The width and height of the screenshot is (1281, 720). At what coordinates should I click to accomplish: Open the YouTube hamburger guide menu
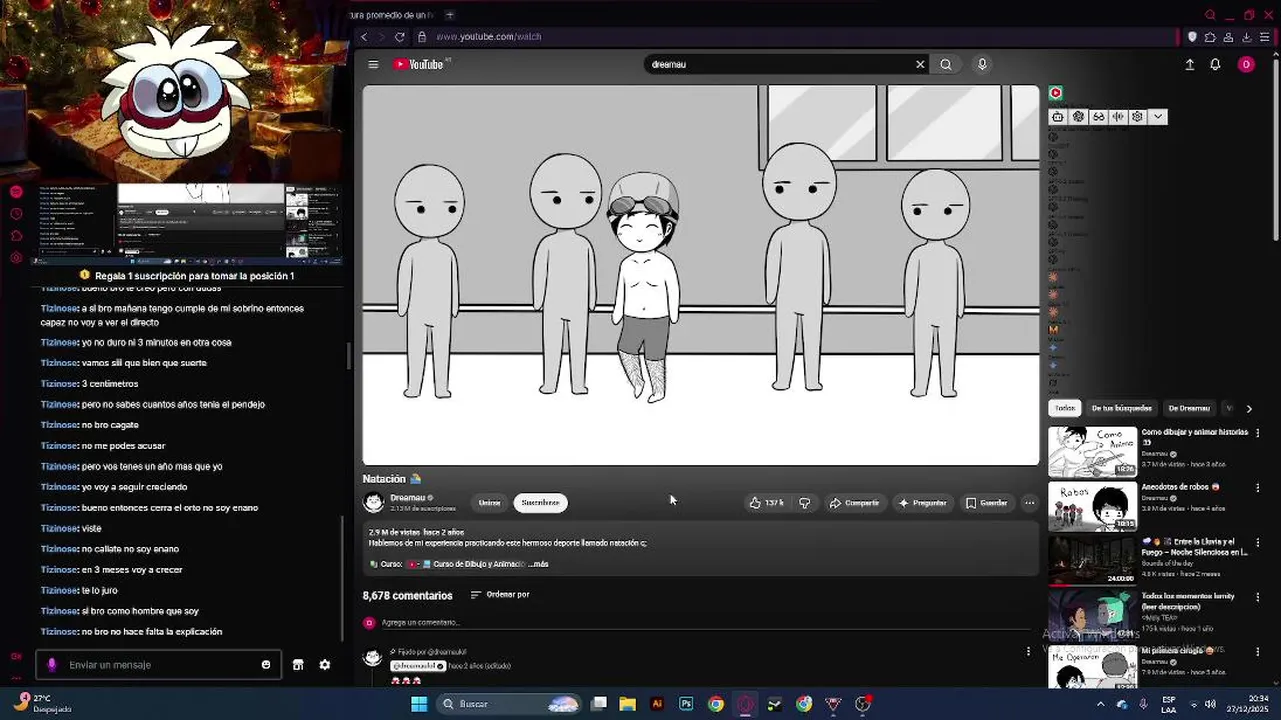tap(373, 64)
